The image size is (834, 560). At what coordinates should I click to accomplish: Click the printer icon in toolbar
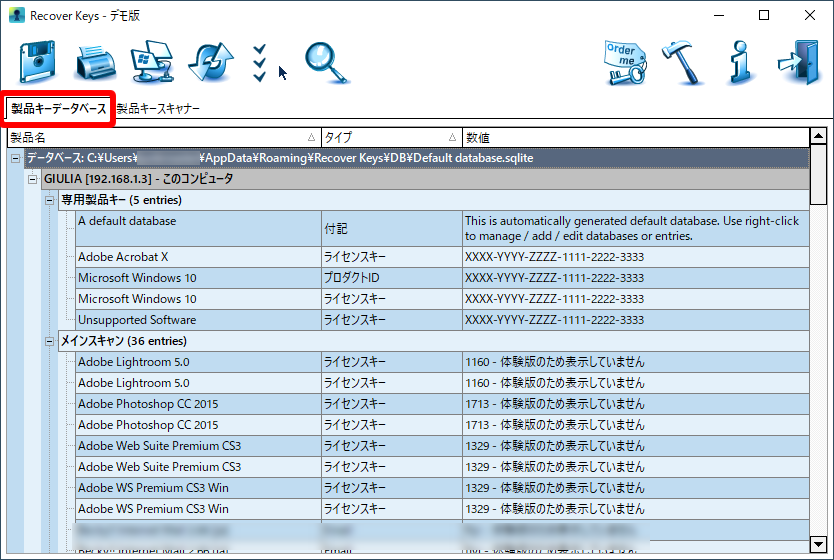click(96, 63)
